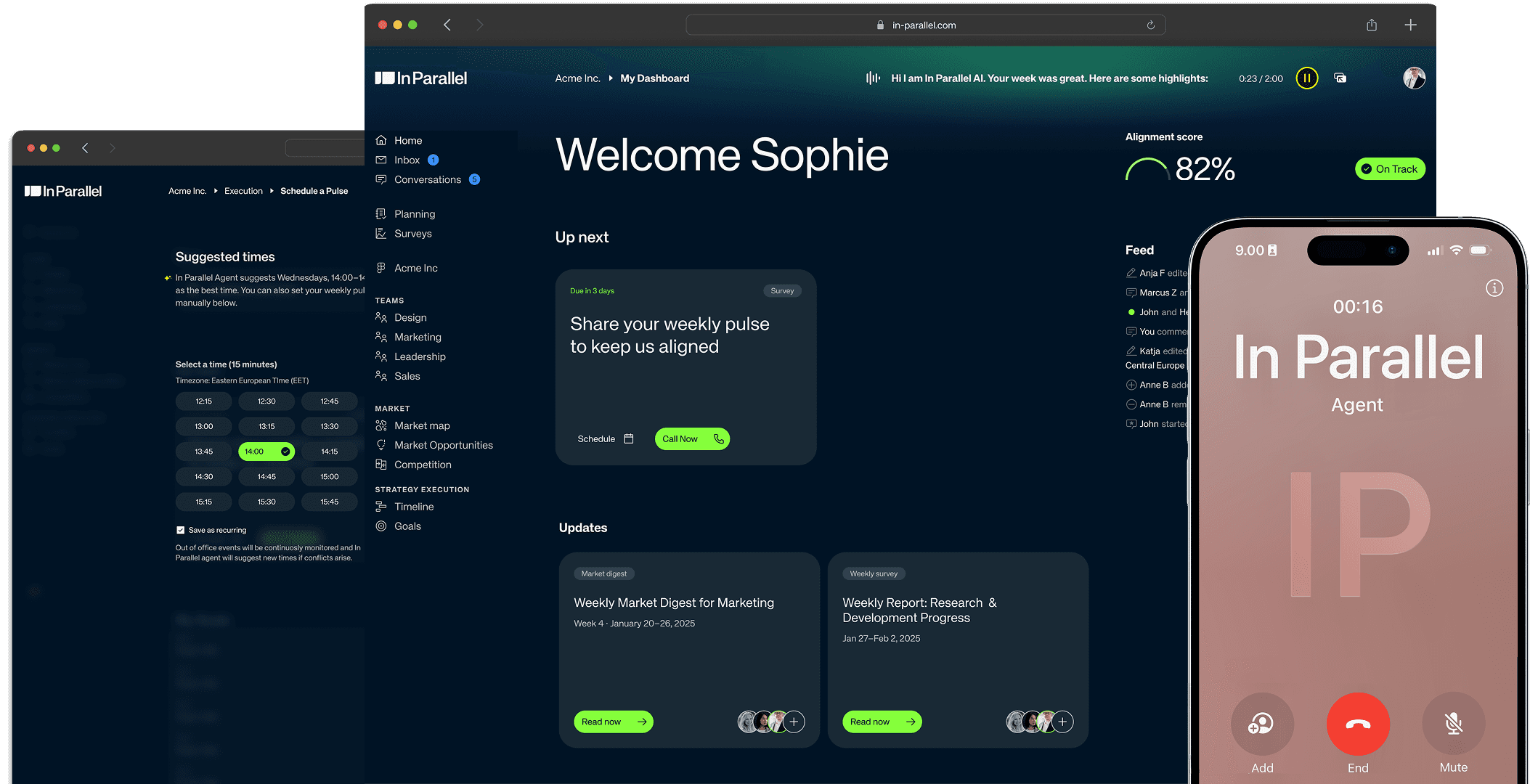The width and height of the screenshot is (1530, 784).
Task: Click the Safari share icon
Action: [1371, 25]
